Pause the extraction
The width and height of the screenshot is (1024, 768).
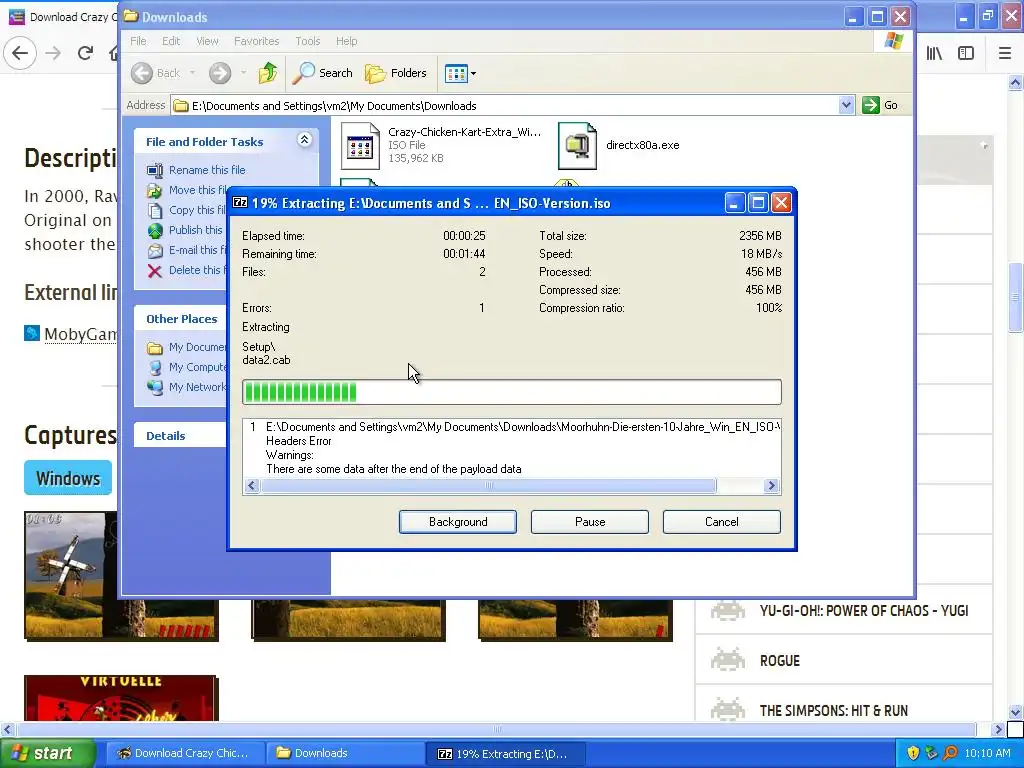(590, 522)
